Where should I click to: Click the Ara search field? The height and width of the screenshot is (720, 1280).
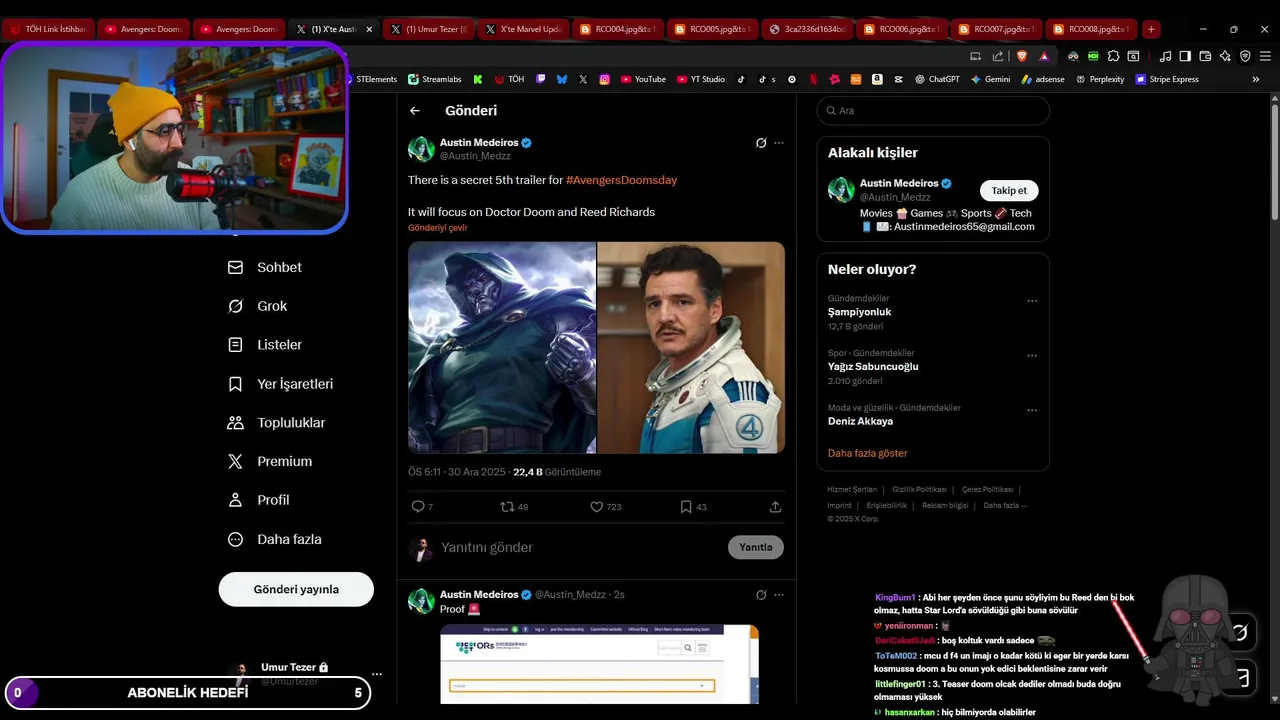pos(933,111)
